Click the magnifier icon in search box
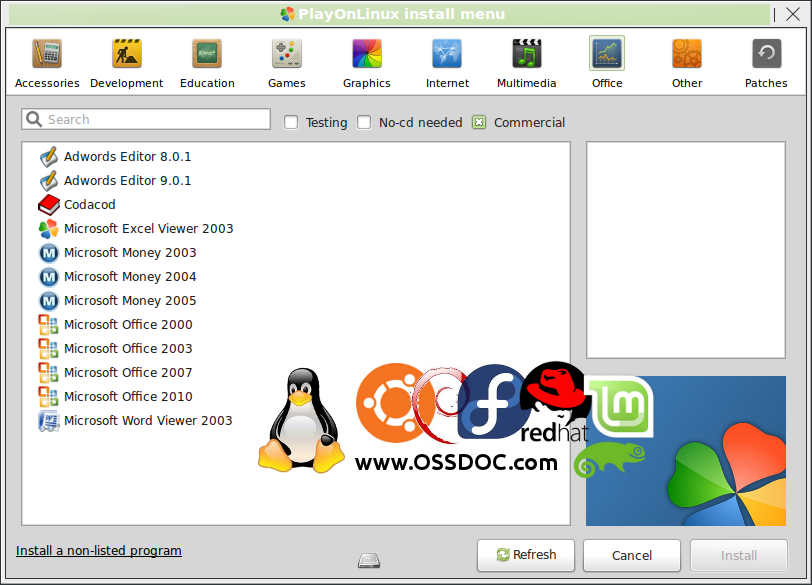This screenshot has width=812, height=585. point(34,120)
